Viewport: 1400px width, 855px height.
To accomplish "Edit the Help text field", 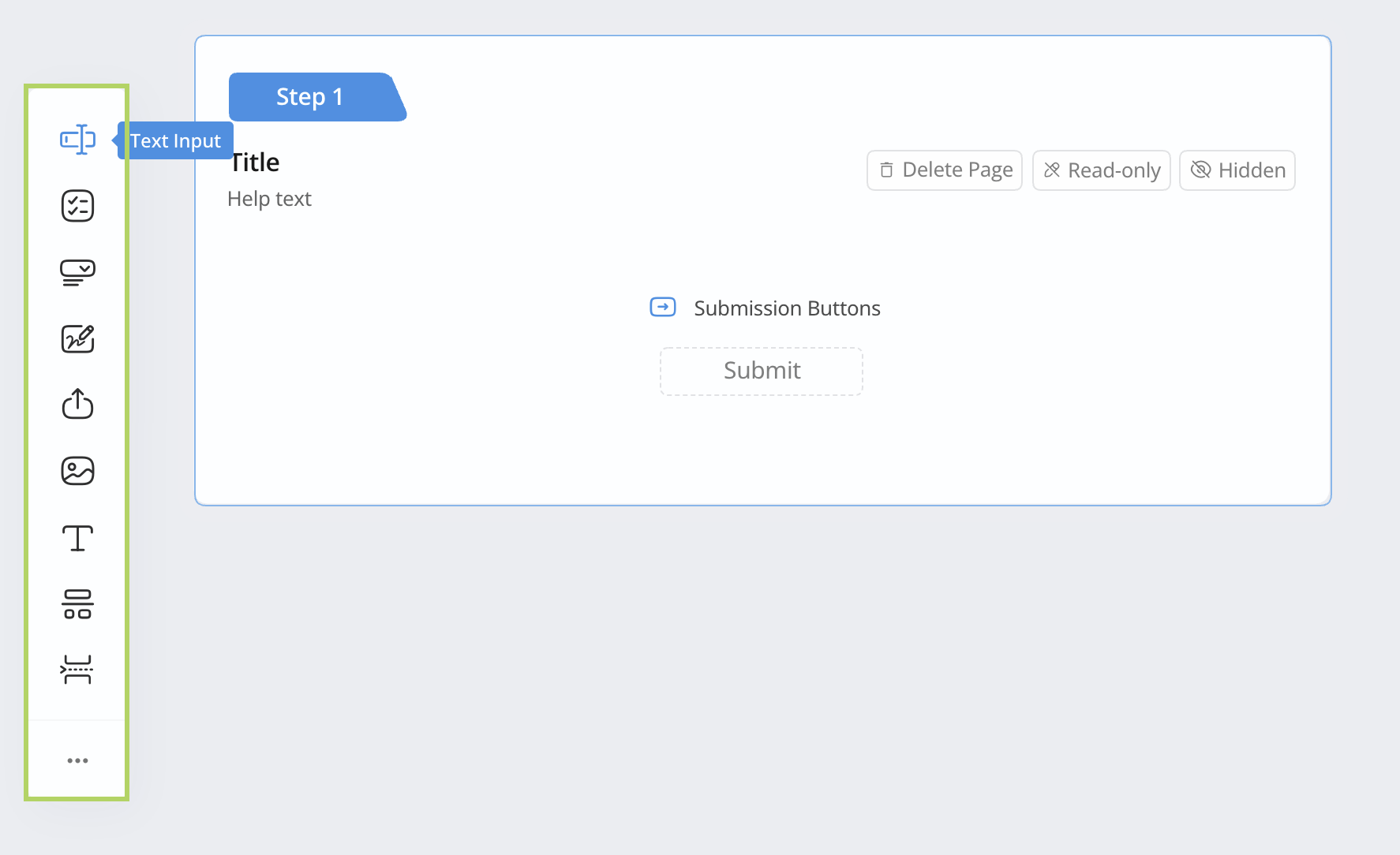I will coord(269,199).
